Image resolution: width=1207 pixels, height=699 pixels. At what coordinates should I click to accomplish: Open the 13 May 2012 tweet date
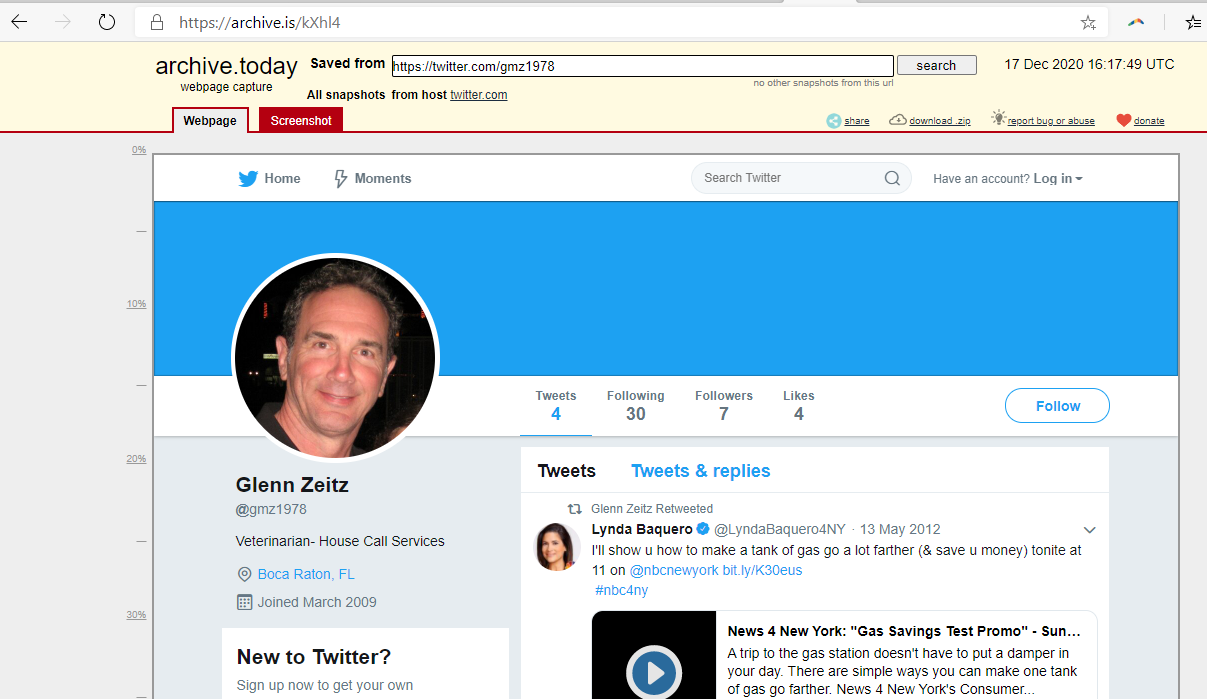click(x=900, y=529)
